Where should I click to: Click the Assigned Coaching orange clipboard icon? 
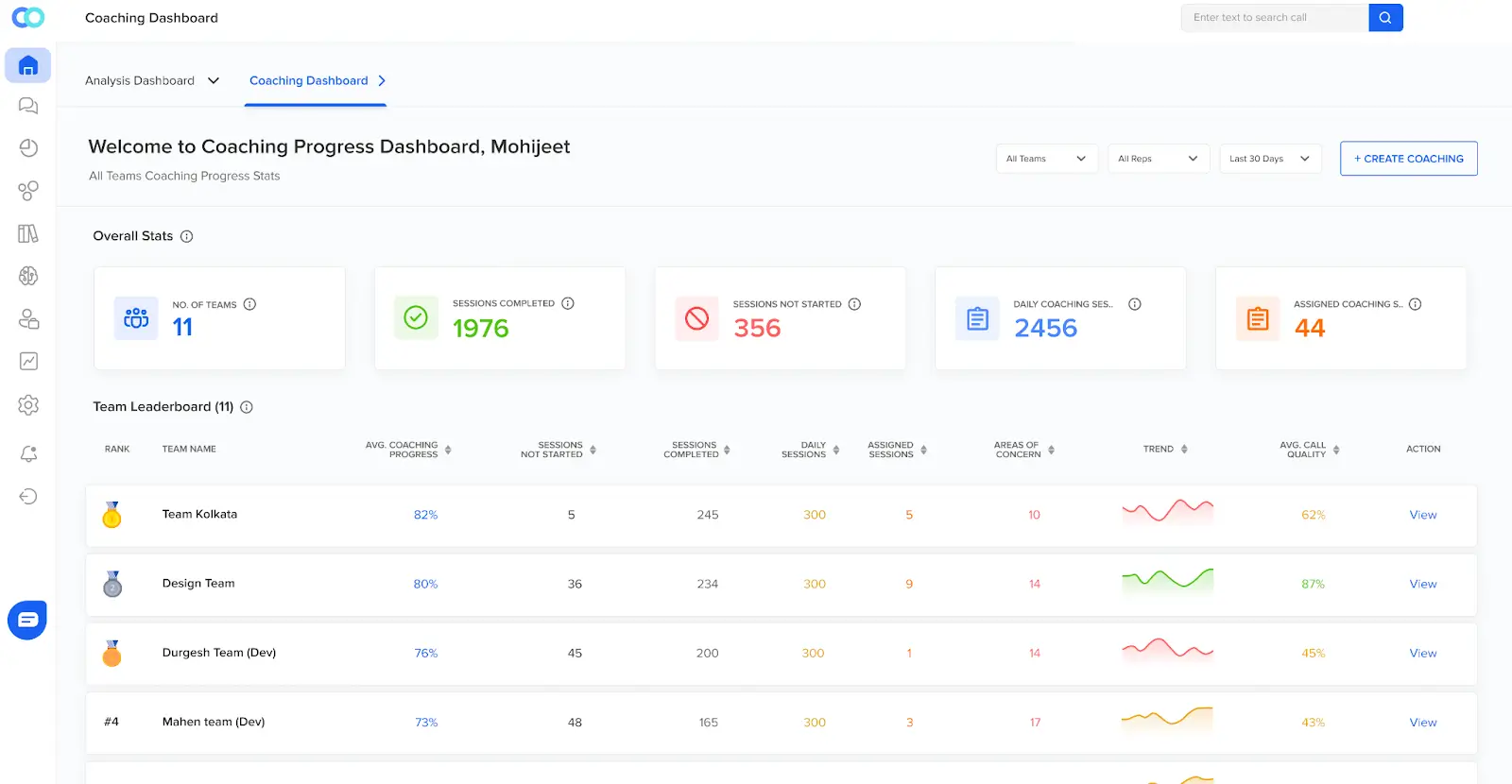[x=1258, y=318]
